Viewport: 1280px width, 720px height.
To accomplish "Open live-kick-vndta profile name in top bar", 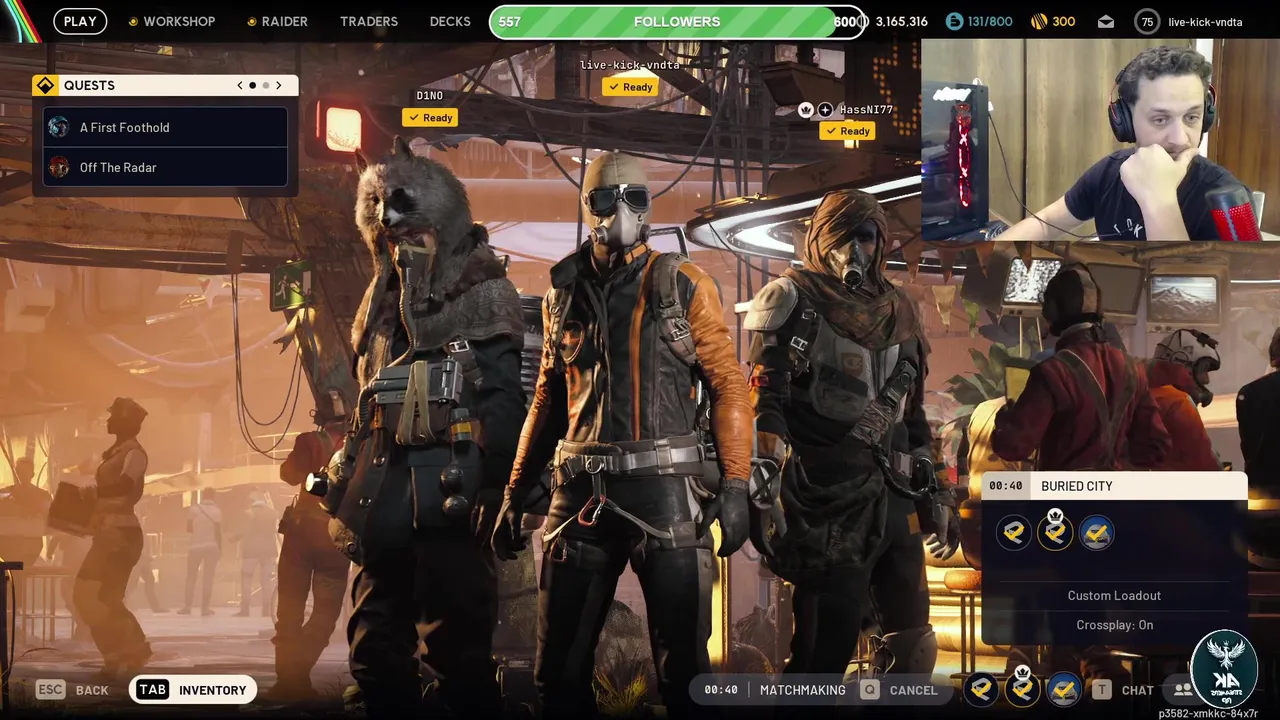I will (x=1205, y=22).
